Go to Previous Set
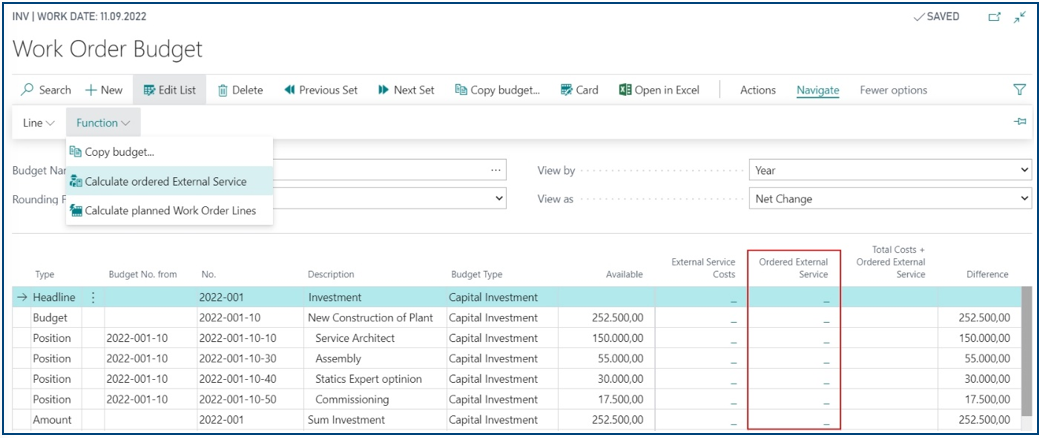 pyautogui.click(x=321, y=90)
